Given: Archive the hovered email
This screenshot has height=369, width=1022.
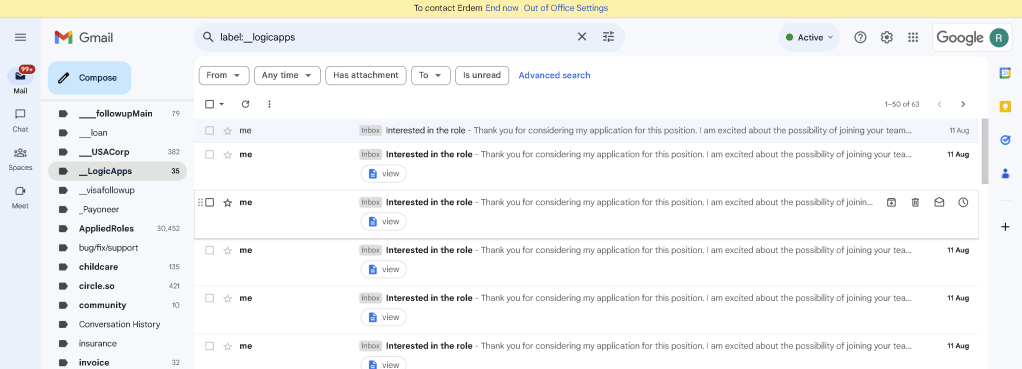Looking at the screenshot, I should coord(891,202).
